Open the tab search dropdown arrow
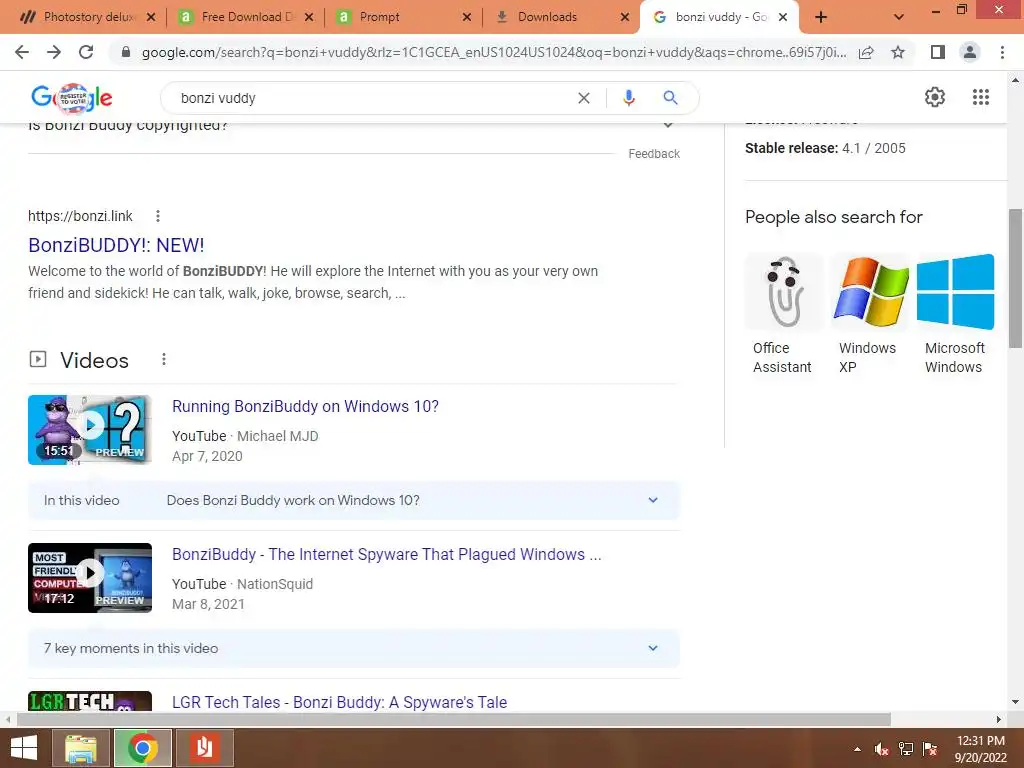The width and height of the screenshot is (1024, 768). [x=899, y=17]
